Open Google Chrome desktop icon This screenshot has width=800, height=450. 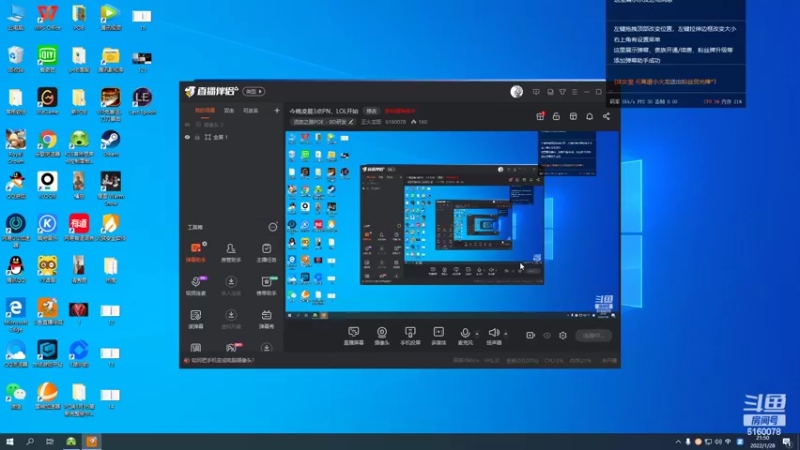(x=47, y=143)
